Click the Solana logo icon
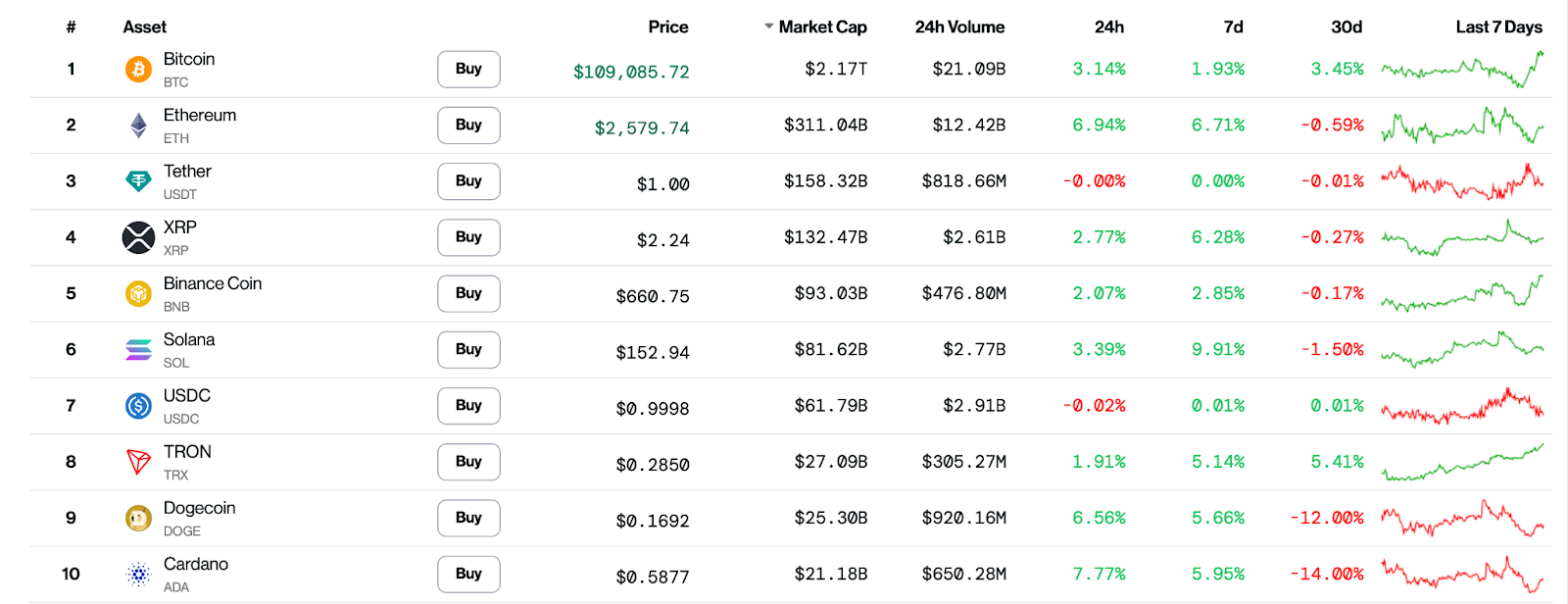The height and width of the screenshot is (604, 1568). [x=138, y=349]
